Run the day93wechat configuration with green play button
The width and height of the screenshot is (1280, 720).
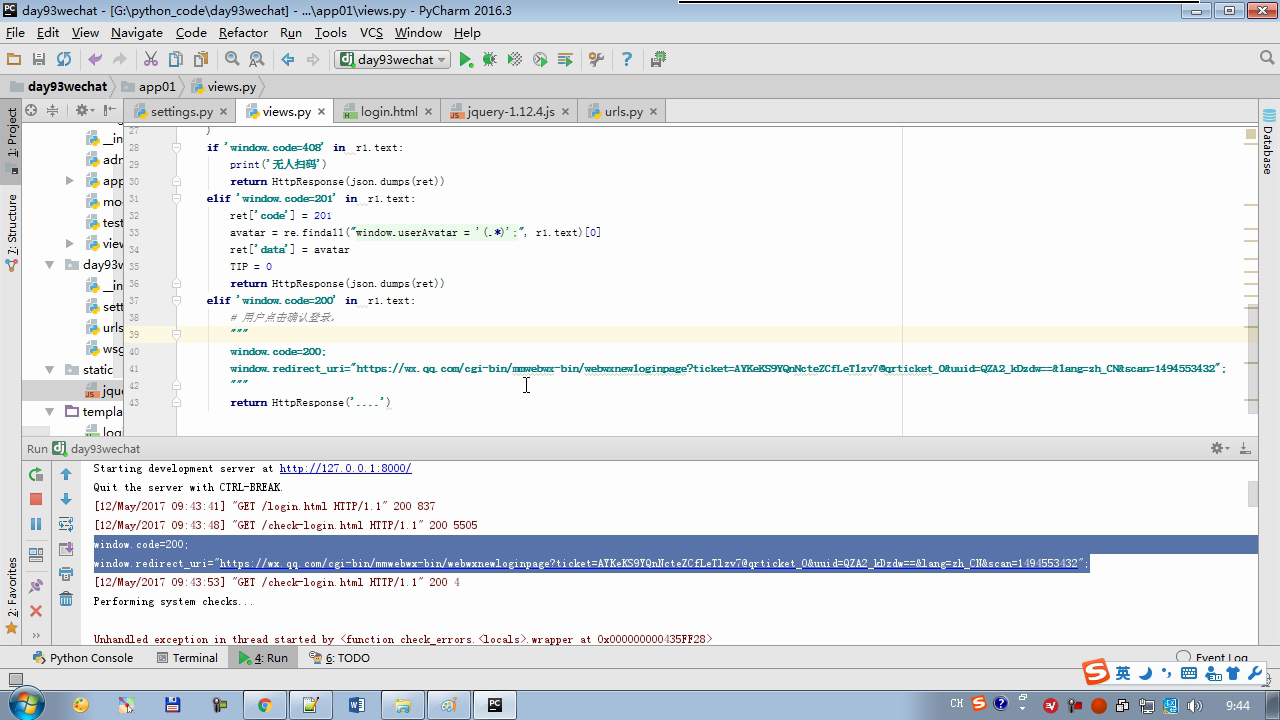465,60
